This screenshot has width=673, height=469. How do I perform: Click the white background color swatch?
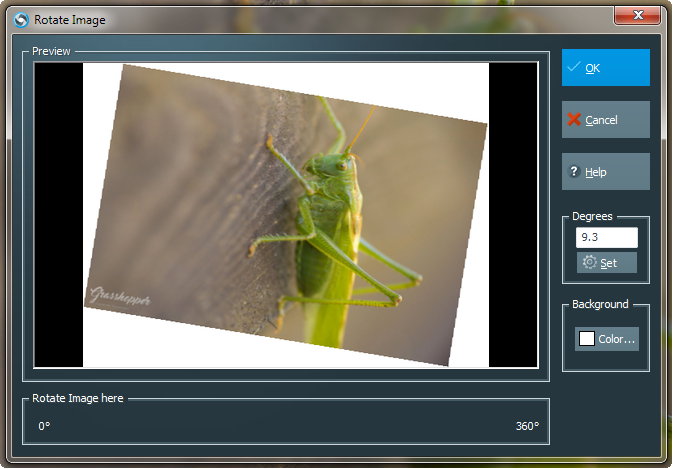[587, 339]
